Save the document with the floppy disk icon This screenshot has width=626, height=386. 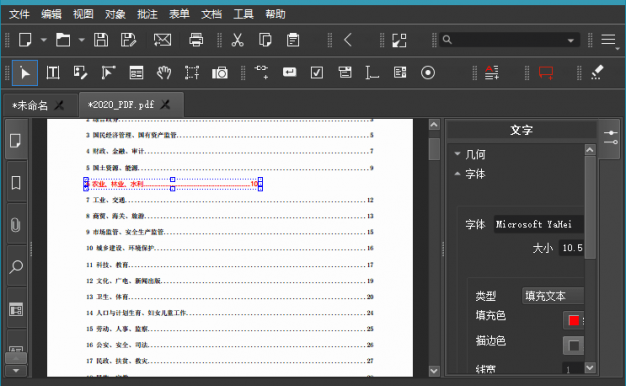(101, 40)
